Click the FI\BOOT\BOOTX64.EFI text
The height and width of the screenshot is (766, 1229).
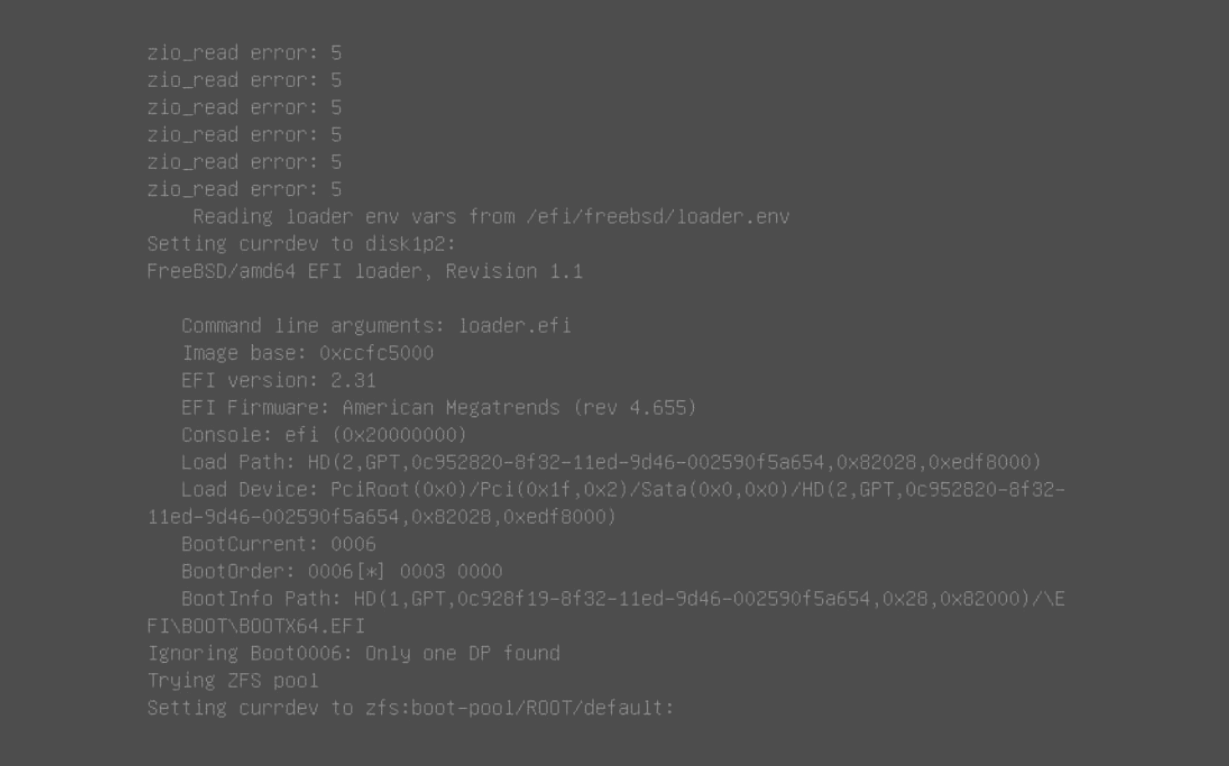click(256, 626)
